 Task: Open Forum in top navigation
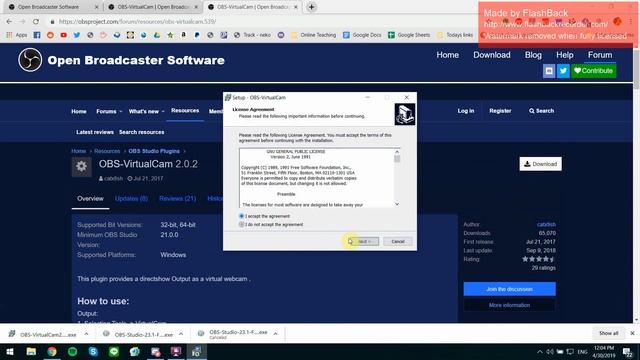tap(600, 55)
